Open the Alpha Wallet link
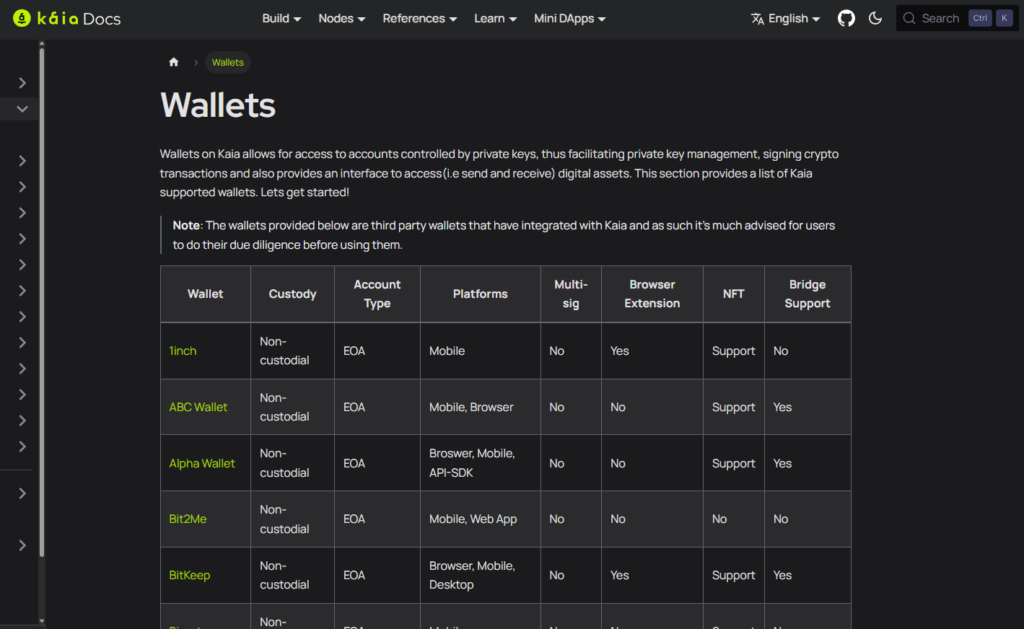 [202, 463]
